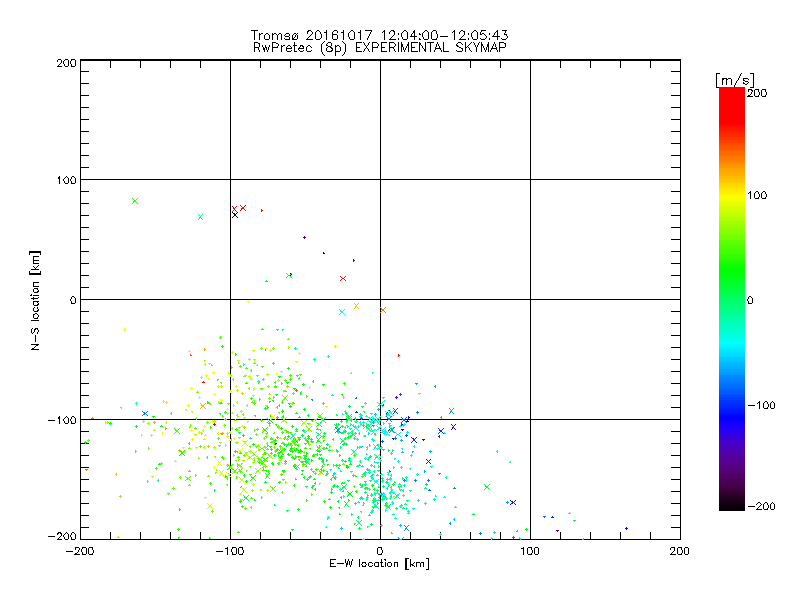
Task: Select the green X marker at top left
Action: [135, 201]
